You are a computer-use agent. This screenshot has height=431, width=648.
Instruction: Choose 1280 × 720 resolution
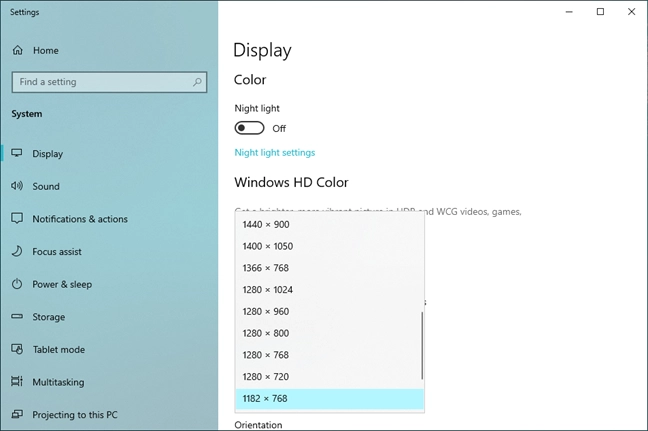coord(329,377)
